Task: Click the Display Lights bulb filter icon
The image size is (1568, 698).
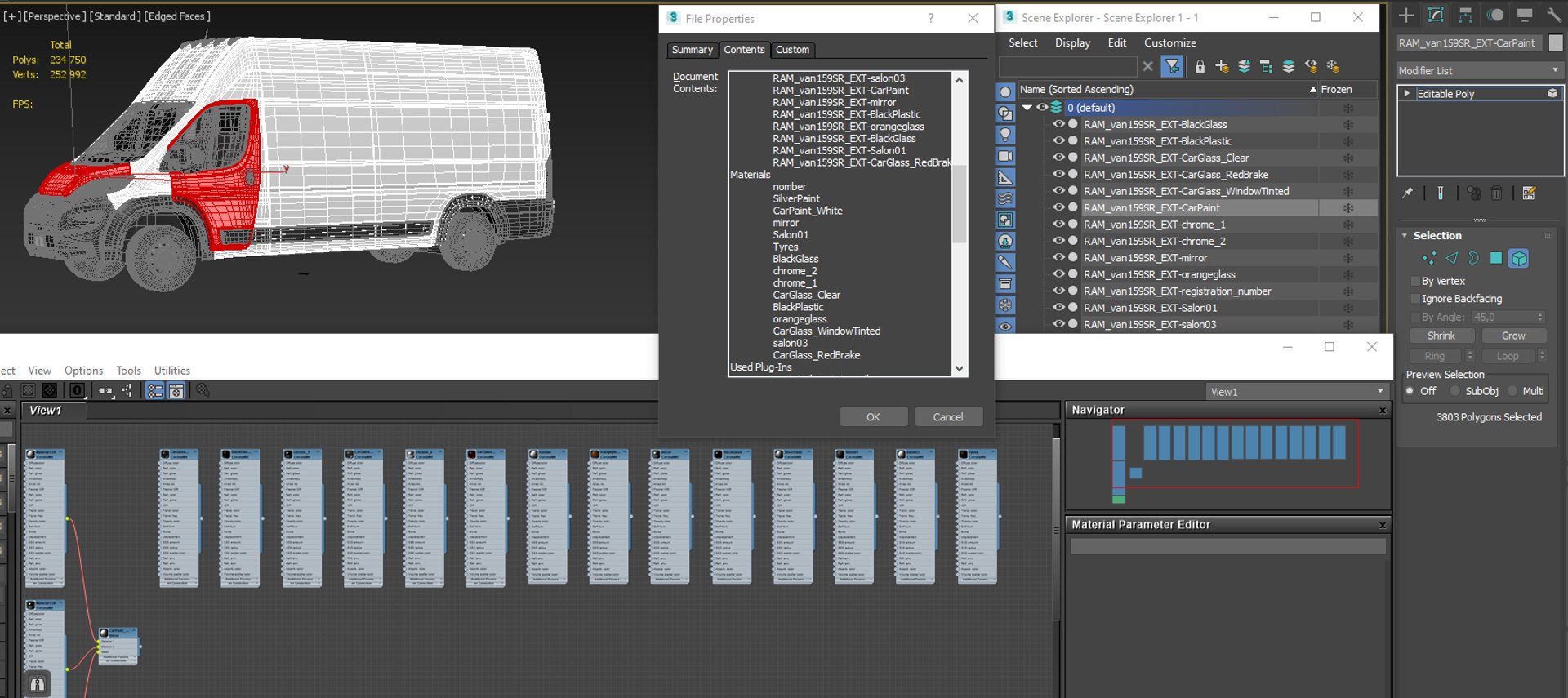Action: (x=1005, y=135)
